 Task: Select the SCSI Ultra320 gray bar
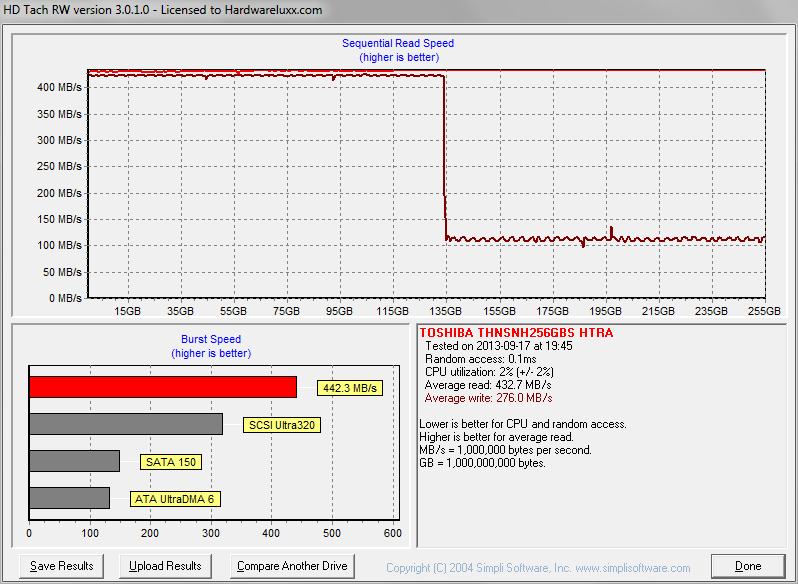126,424
